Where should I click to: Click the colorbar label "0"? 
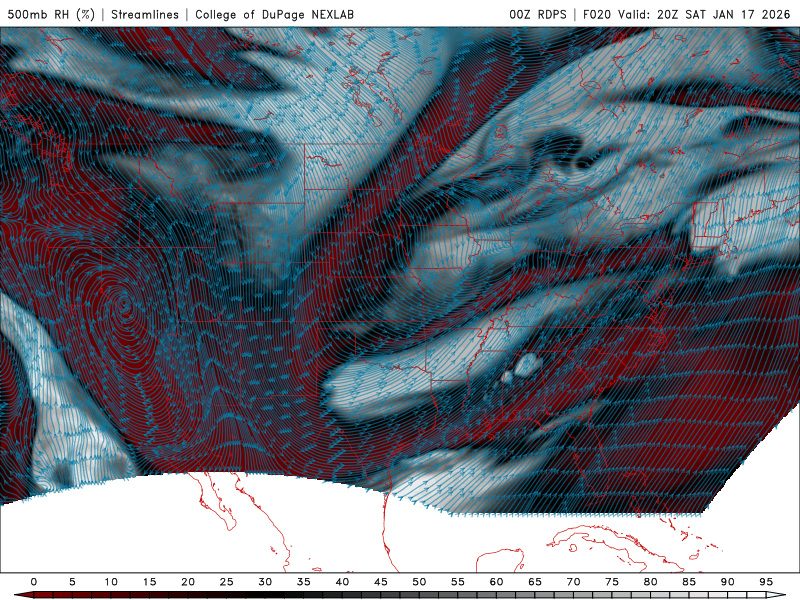tap(34, 582)
